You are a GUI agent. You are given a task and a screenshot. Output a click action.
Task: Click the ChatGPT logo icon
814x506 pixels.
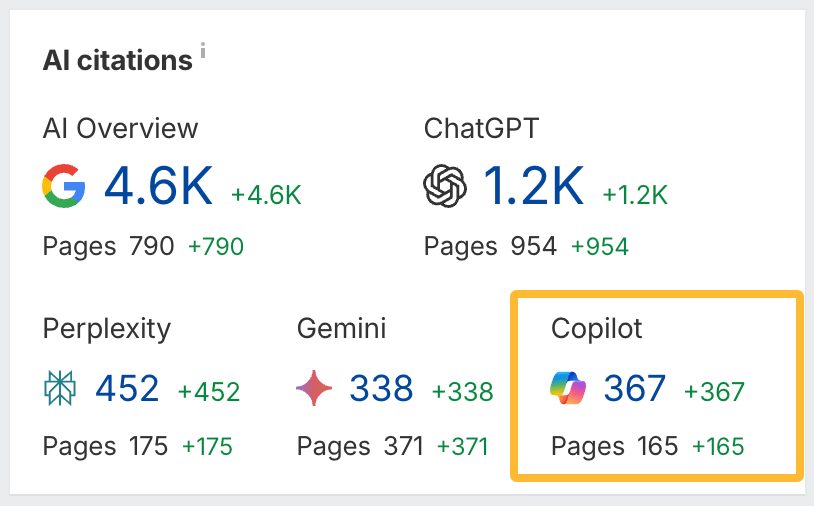click(x=446, y=187)
